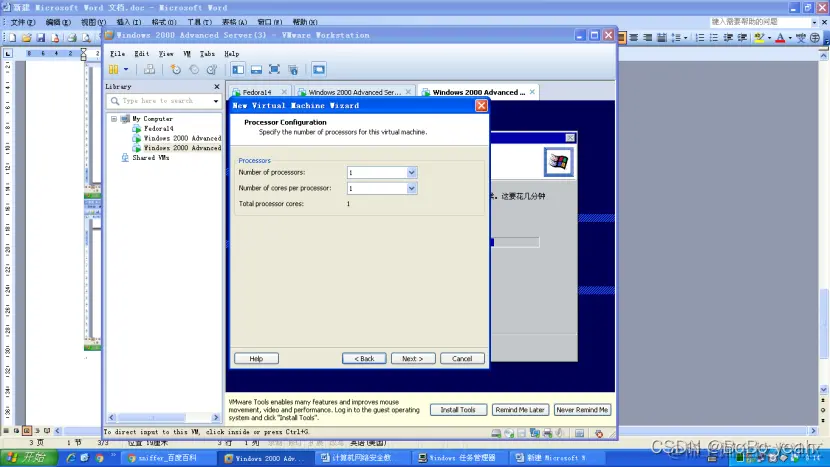Image resolution: width=830 pixels, height=467 pixels.
Task: Click the Word align right icon
Action: pos(647,38)
